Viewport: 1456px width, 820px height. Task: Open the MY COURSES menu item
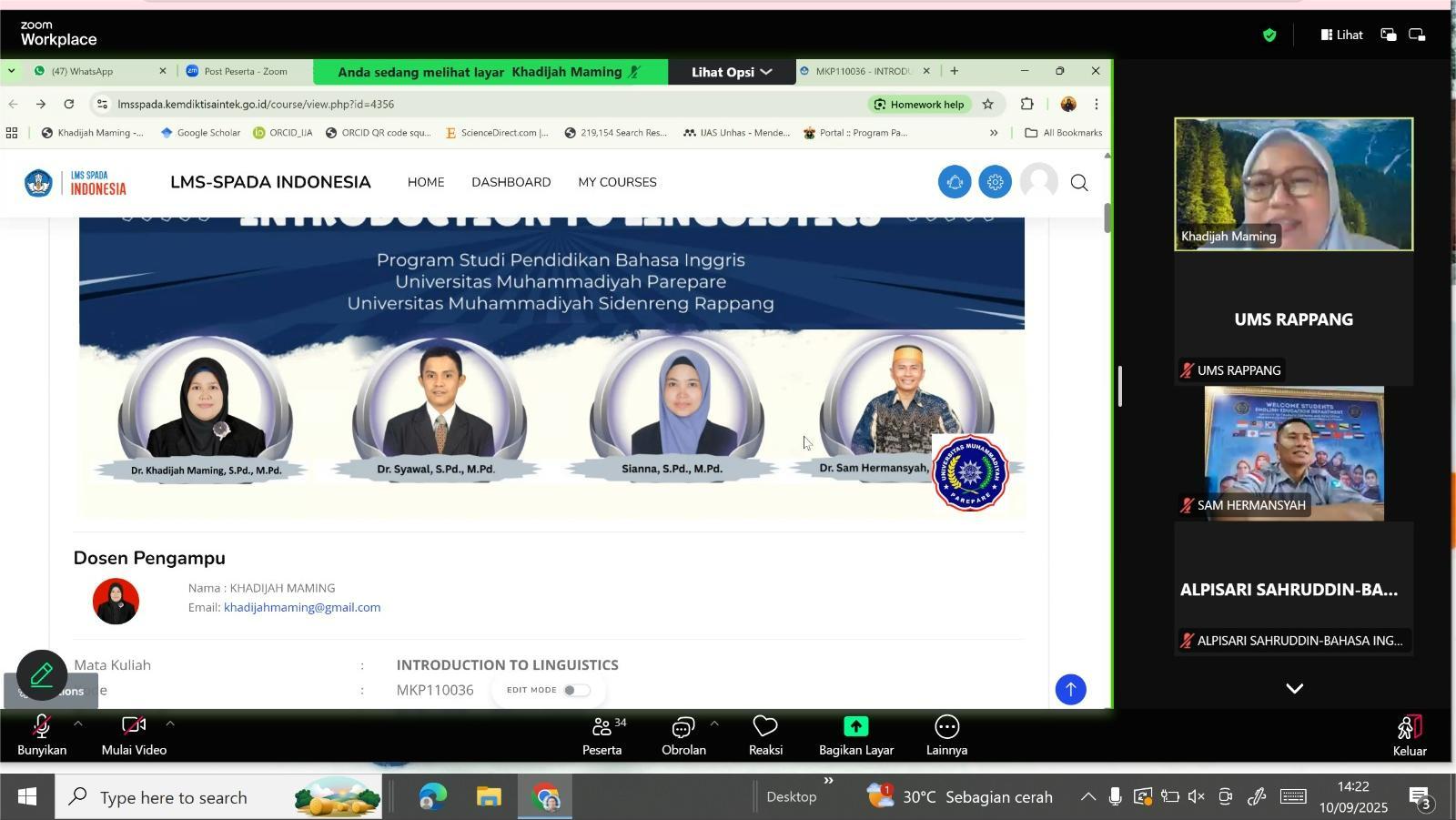(617, 182)
